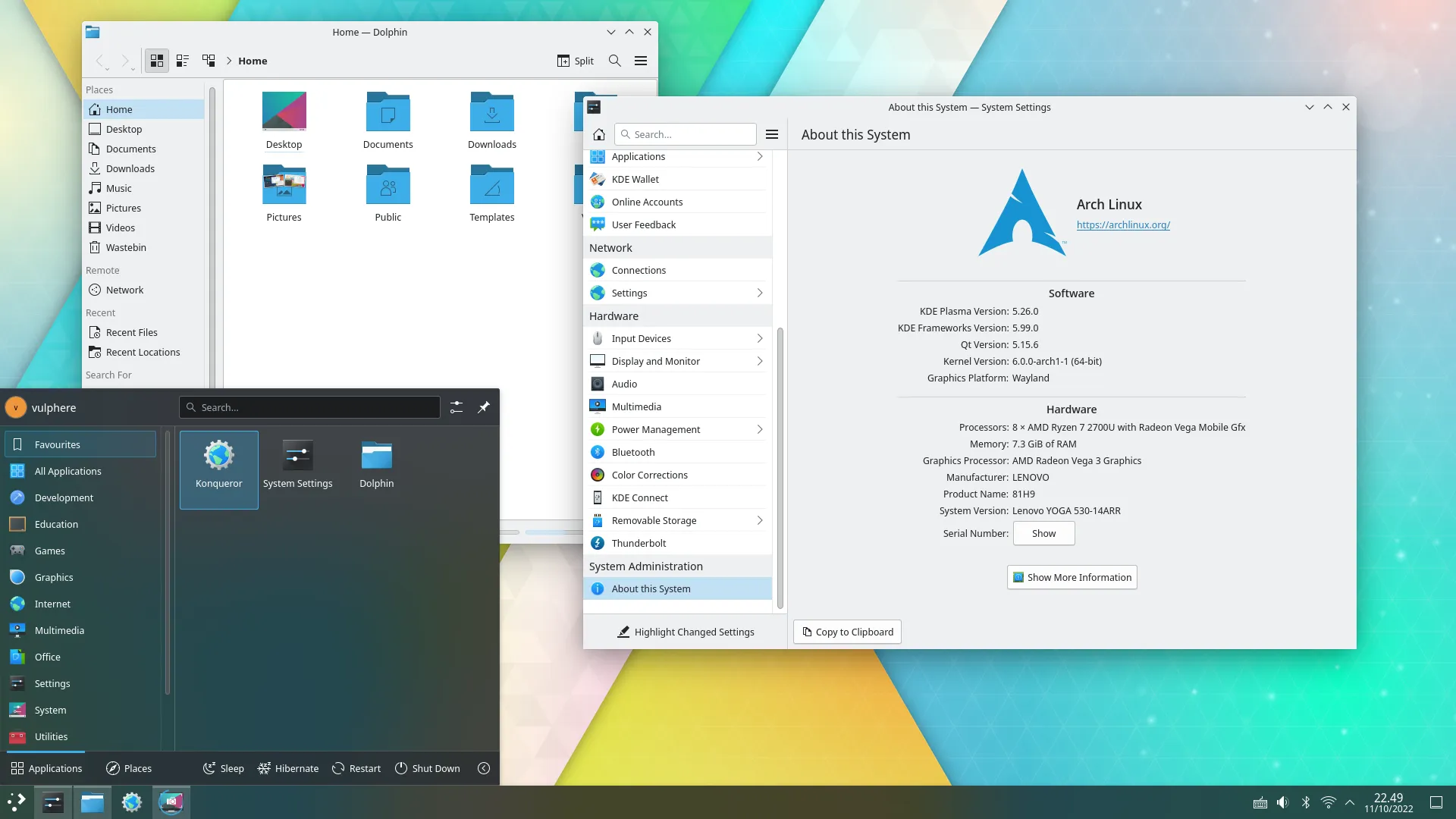The height and width of the screenshot is (819, 1456).
Task: Open the archlinux.org link
Action: [1123, 224]
